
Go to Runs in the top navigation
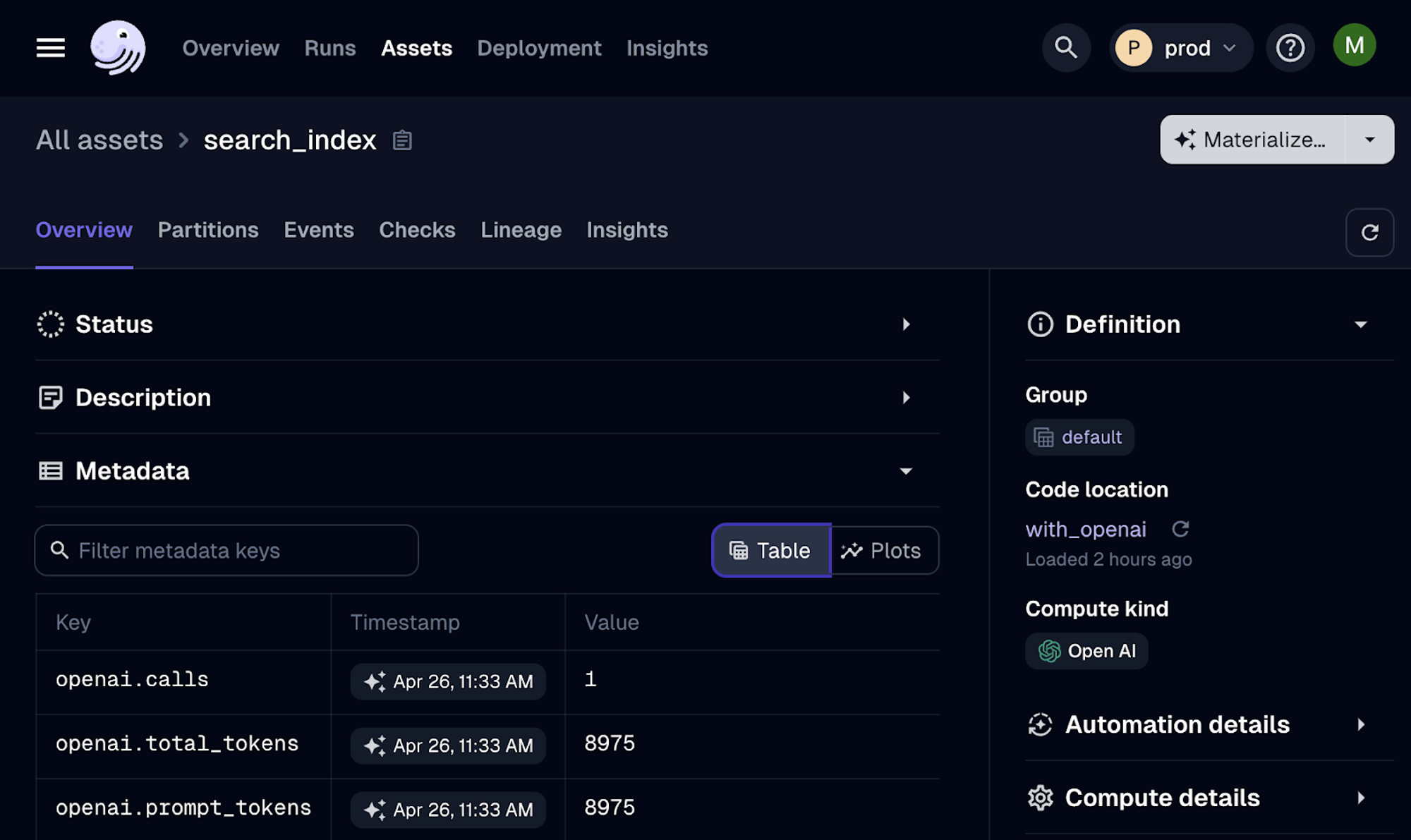click(x=330, y=48)
